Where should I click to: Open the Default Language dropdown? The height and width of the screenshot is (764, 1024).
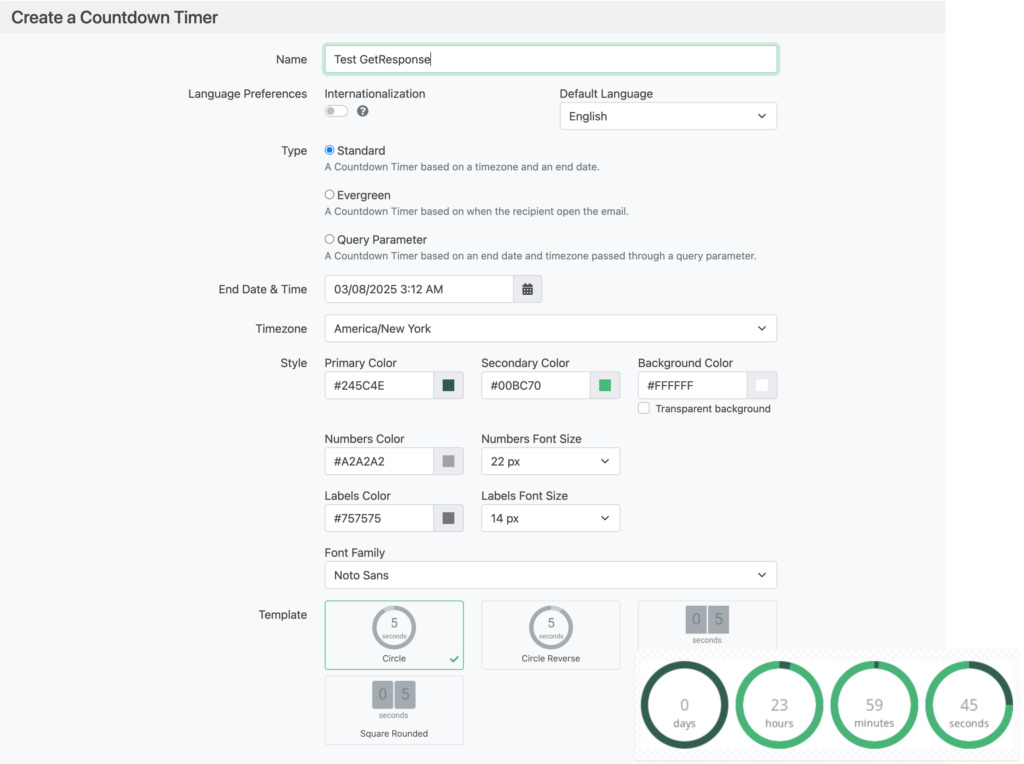pyautogui.click(x=667, y=116)
